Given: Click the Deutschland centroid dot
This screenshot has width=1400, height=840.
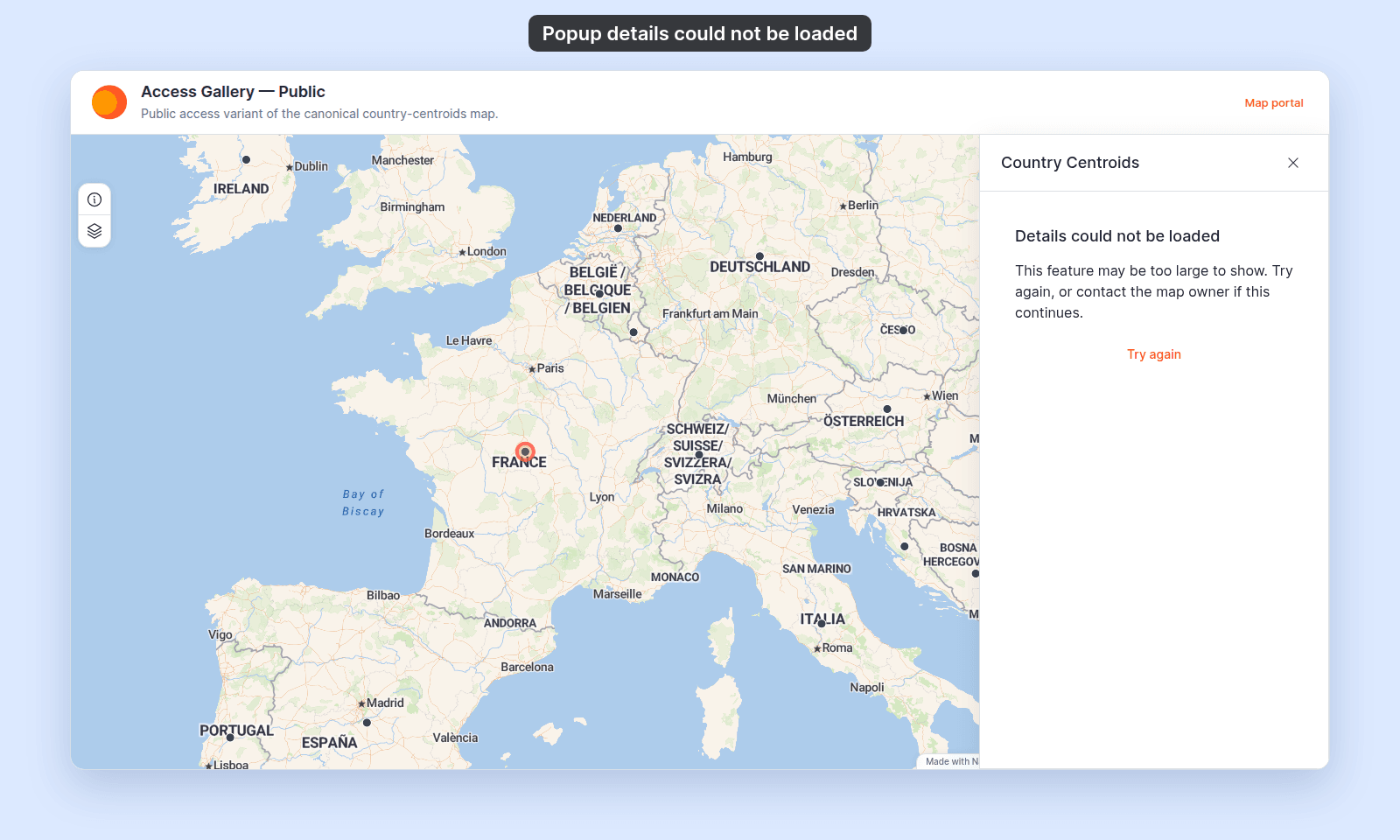Looking at the screenshot, I should pyautogui.click(x=759, y=256).
